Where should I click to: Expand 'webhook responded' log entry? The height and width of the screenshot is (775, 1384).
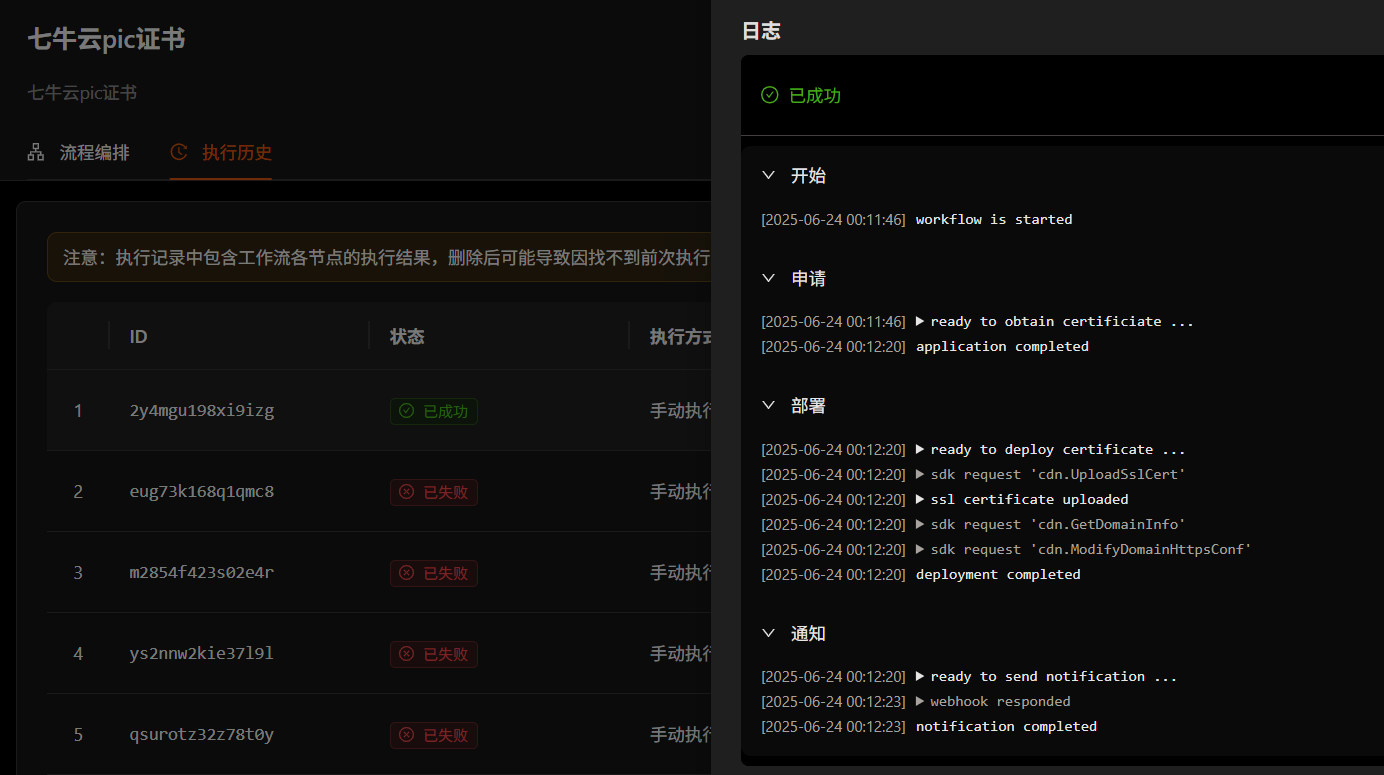pyautogui.click(x=920, y=702)
